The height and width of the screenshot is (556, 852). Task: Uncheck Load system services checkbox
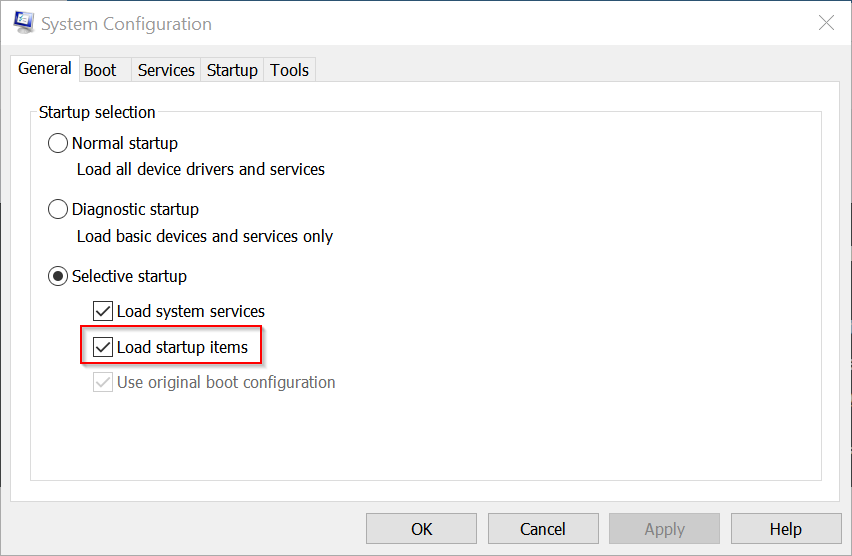(x=103, y=311)
